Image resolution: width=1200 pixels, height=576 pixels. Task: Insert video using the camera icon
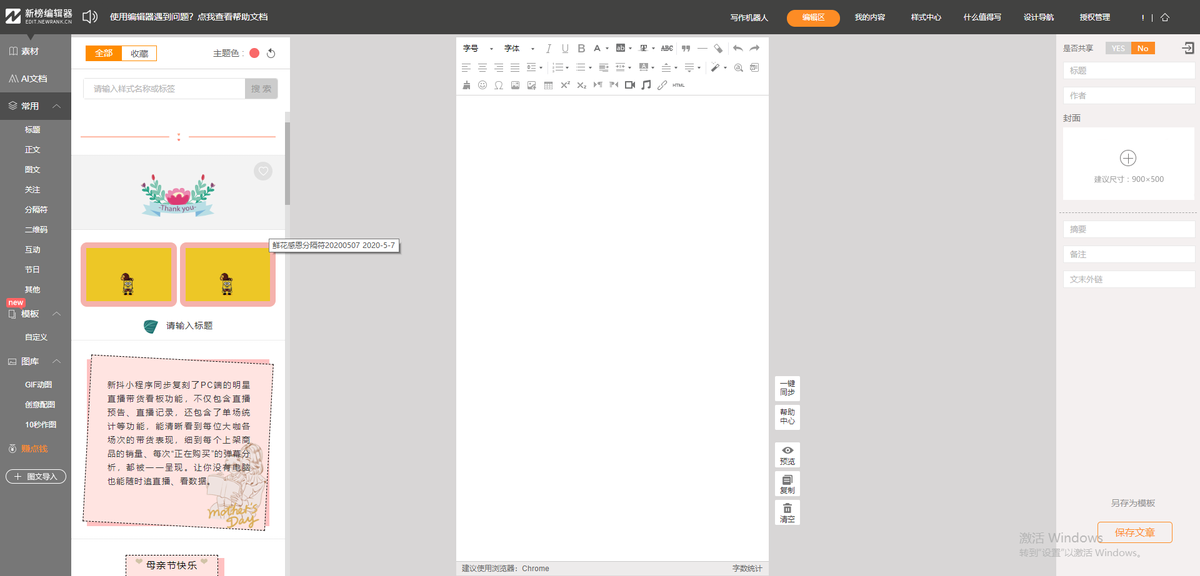630,85
